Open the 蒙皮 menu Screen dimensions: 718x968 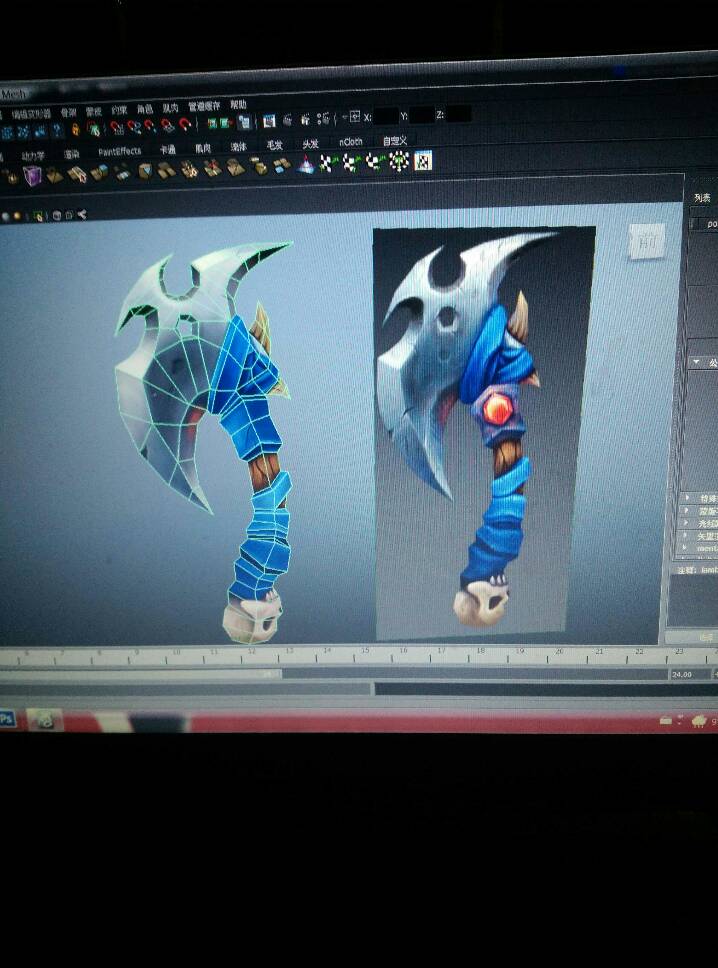coord(94,111)
